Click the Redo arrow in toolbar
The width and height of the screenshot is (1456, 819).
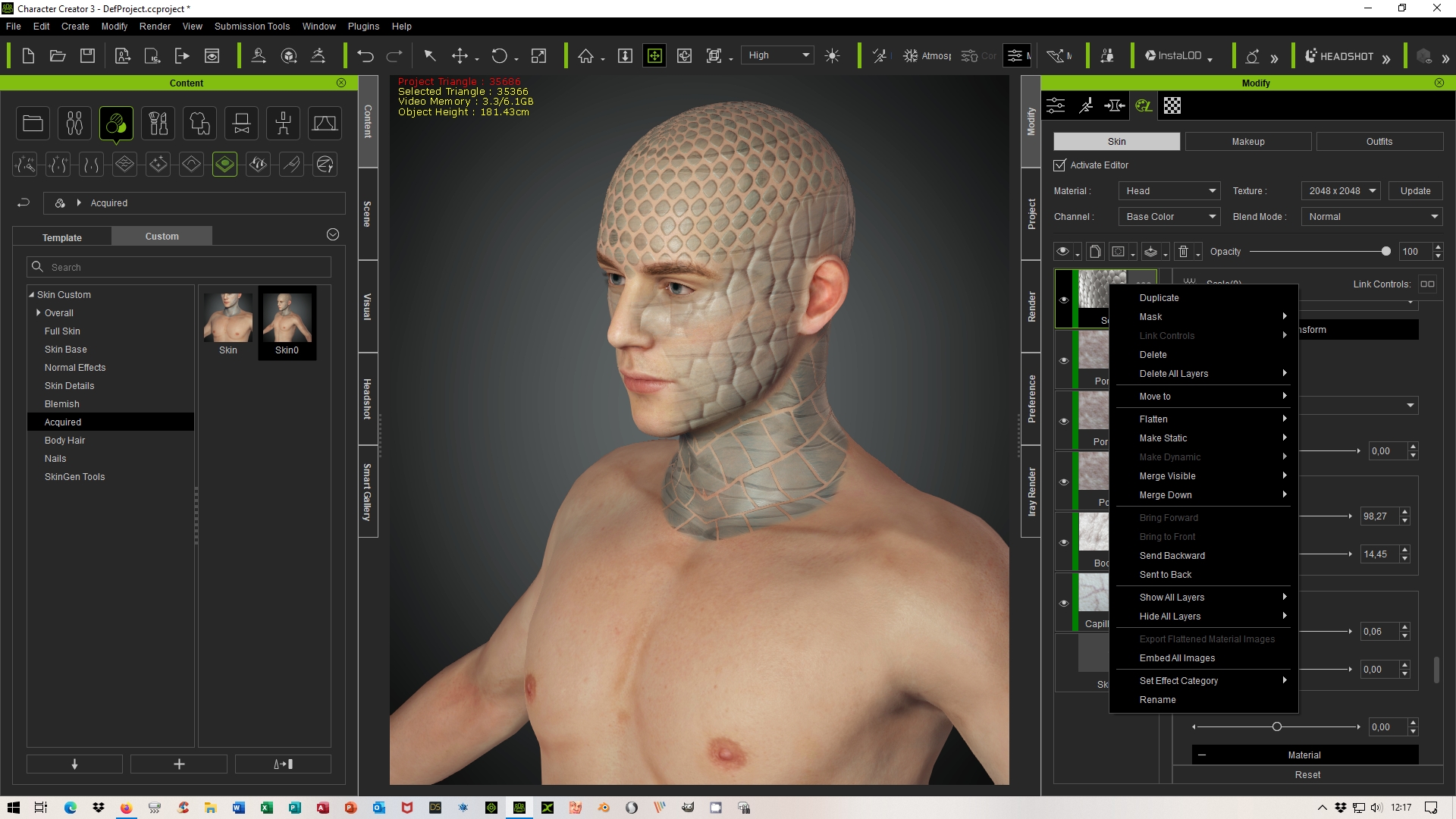394,56
